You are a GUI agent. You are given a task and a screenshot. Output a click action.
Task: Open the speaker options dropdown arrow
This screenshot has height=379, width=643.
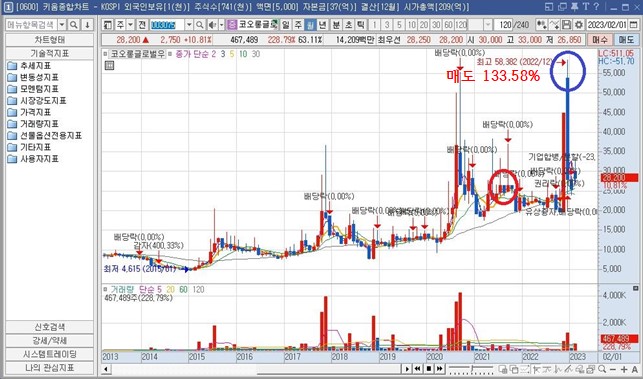(221, 25)
